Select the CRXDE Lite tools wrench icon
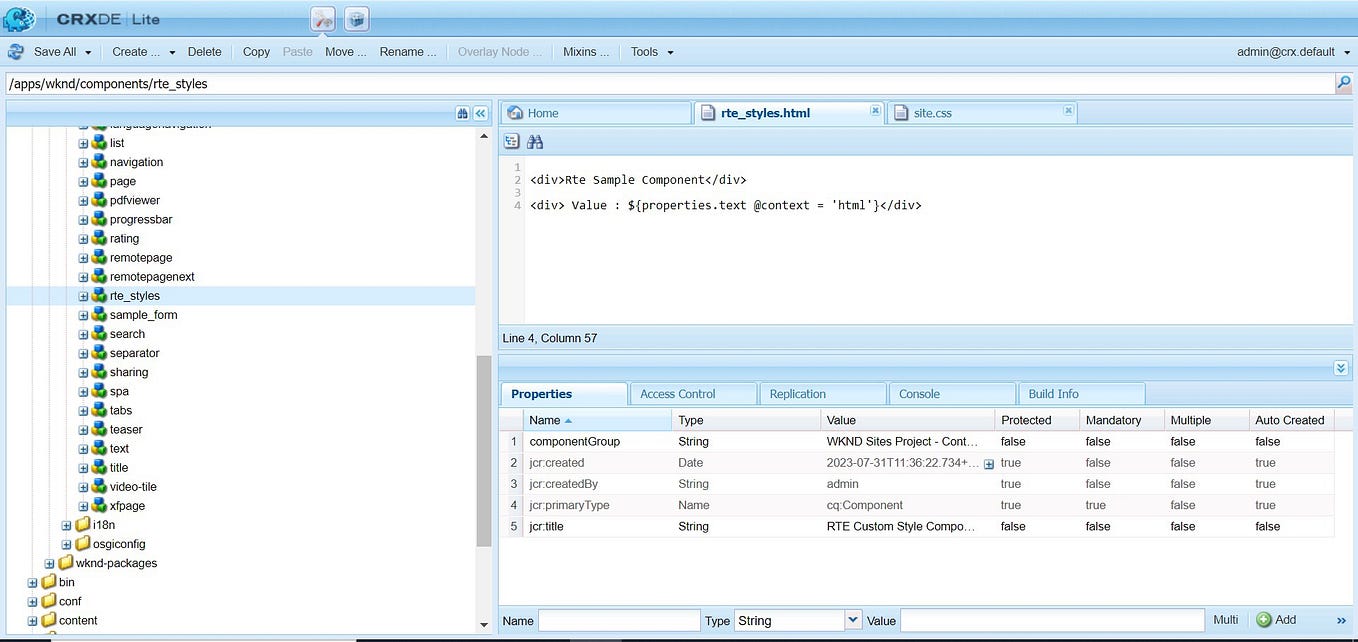Image resolution: width=1358 pixels, height=642 pixels. (323, 18)
